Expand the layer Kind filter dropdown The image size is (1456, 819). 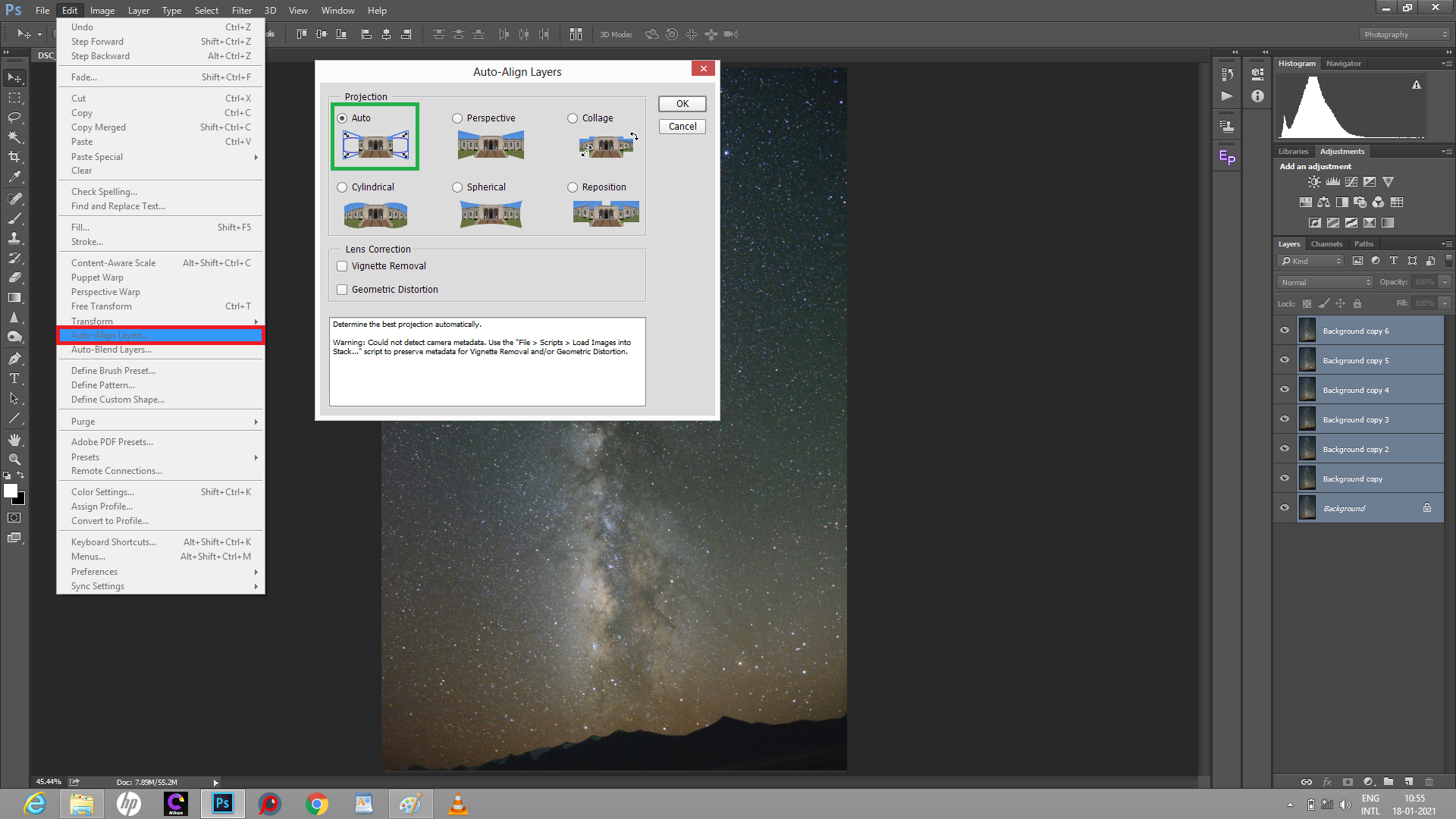coord(1311,261)
